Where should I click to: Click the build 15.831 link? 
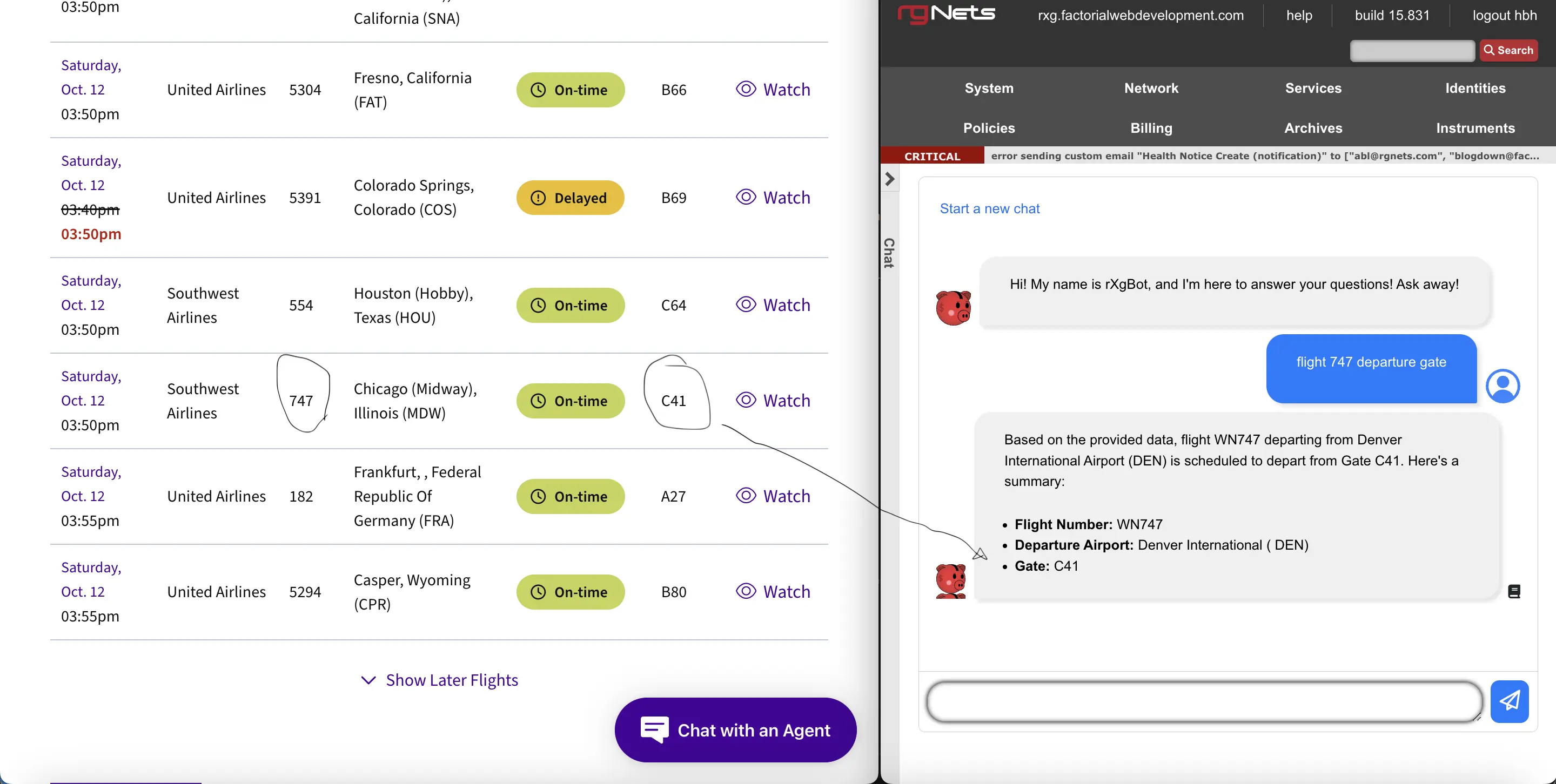[x=1392, y=15]
